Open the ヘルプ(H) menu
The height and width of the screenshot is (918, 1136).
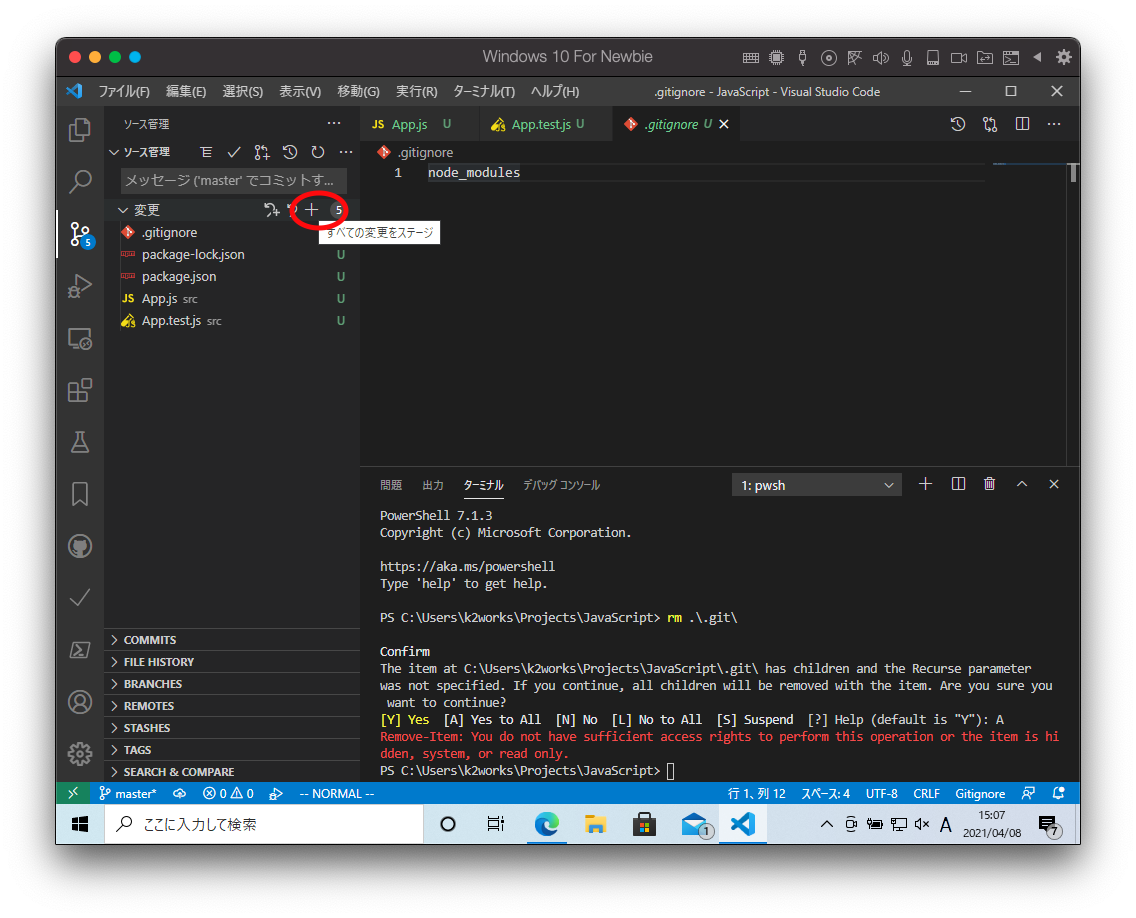[x=554, y=91]
